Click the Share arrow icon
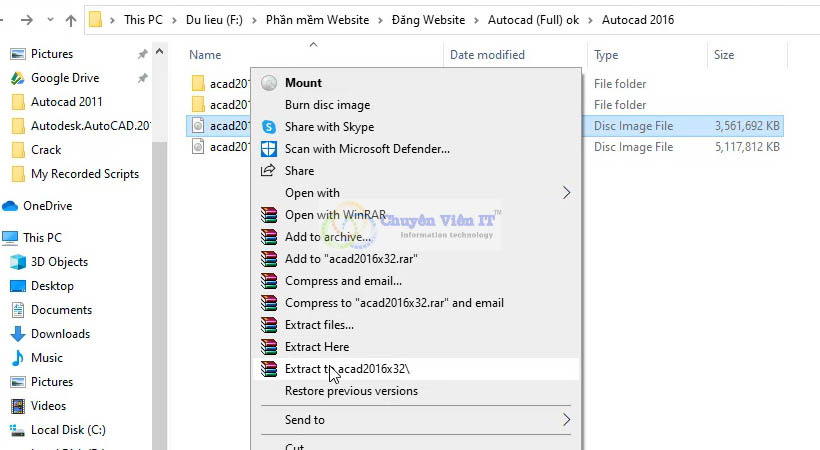The width and height of the screenshot is (820, 450). 268,170
